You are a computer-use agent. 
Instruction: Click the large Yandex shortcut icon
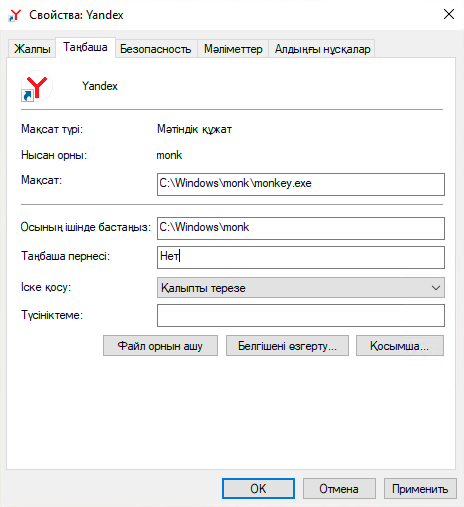coord(36,86)
